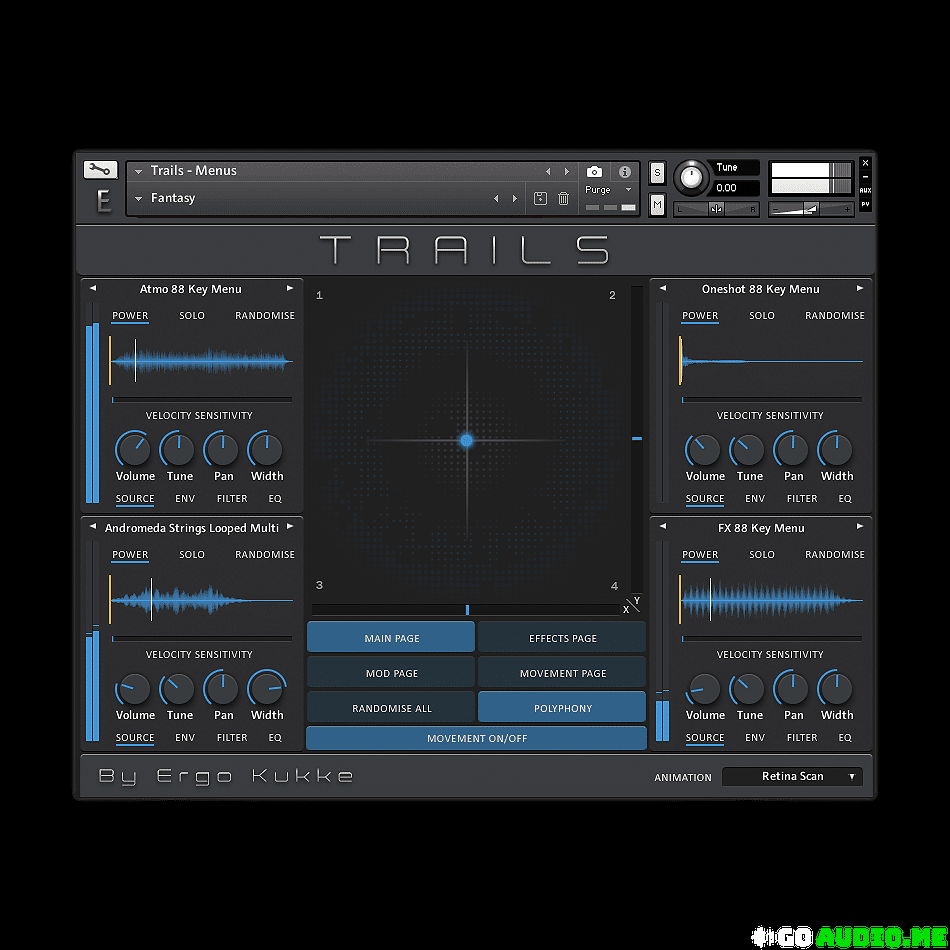The image size is (950, 950).
Task: Expand the Purge dropdown menu
Action: point(628,190)
